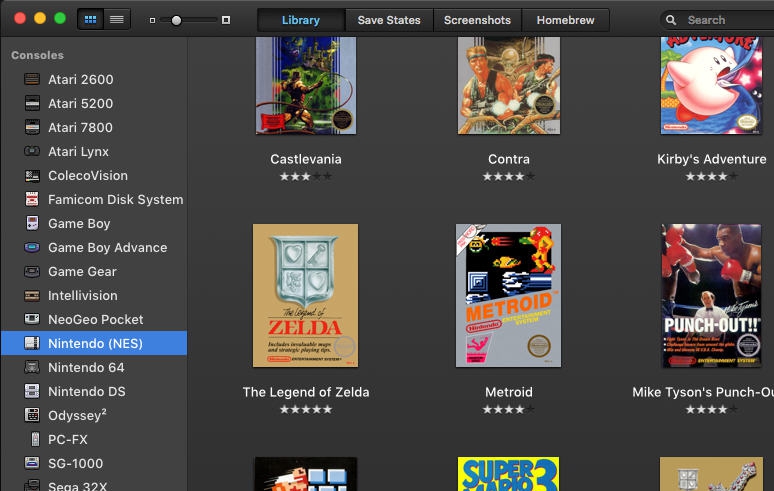The height and width of the screenshot is (491, 774).
Task: Select the Atari Lynx handheld icon
Action: pyautogui.click(x=32, y=151)
